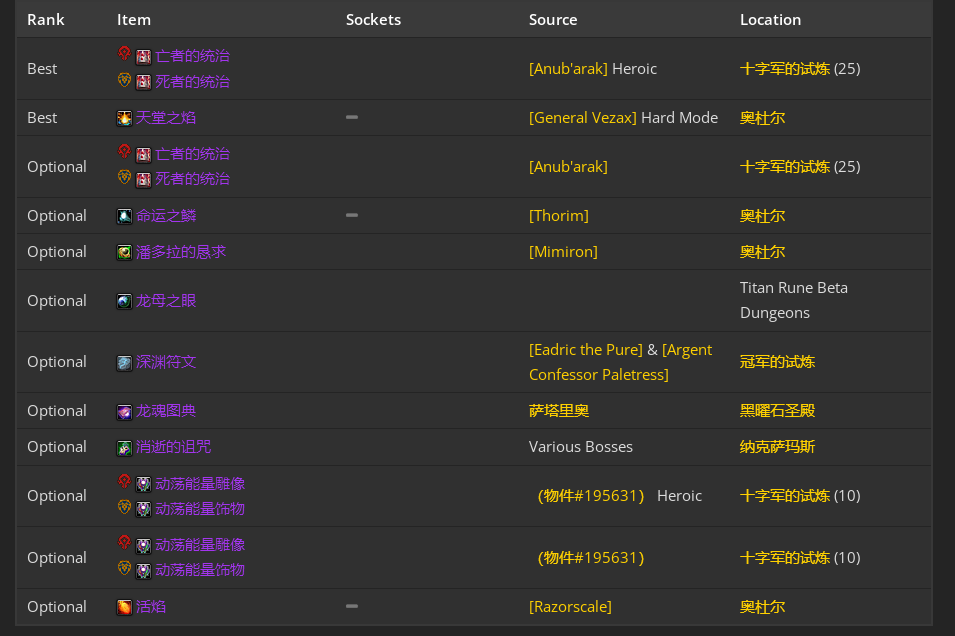Open the 活焰 item link
955x636 pixels.
coord(150,607)
